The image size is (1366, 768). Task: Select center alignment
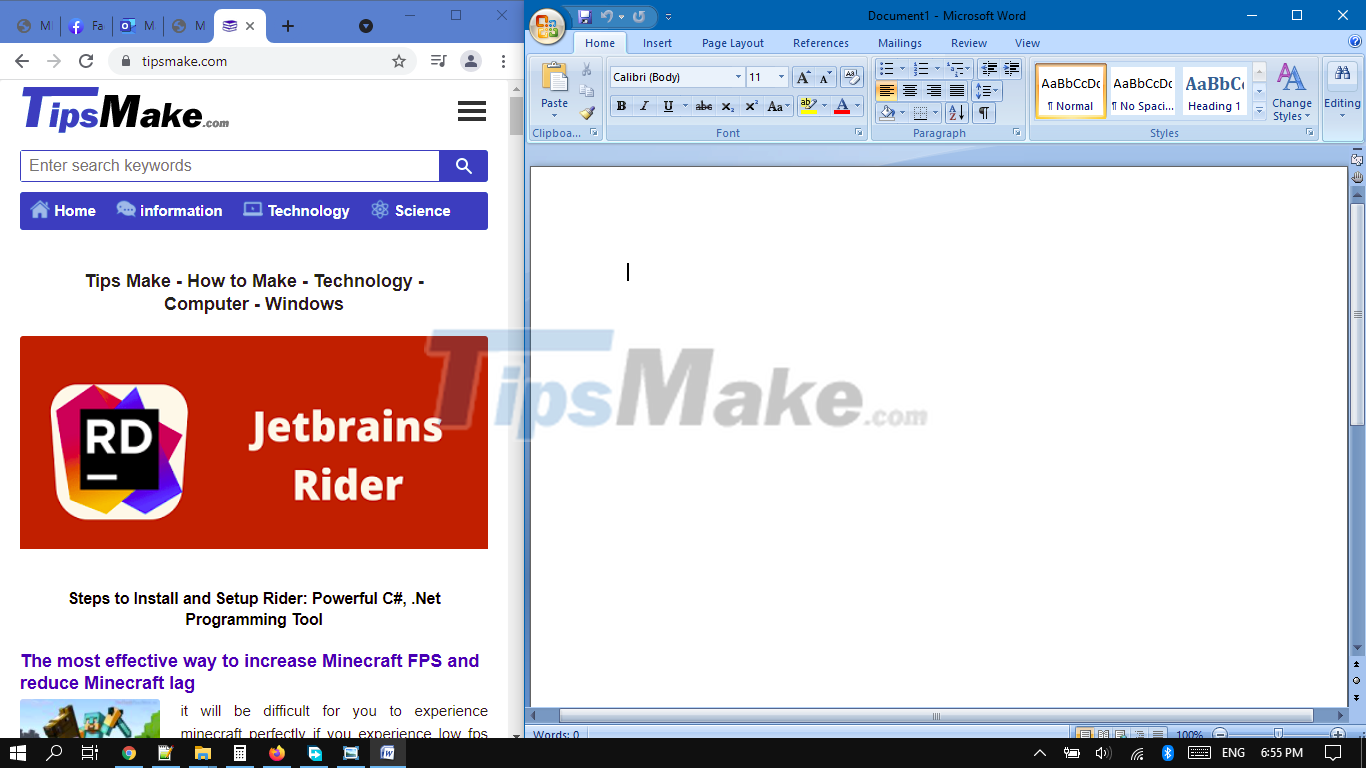(909, 91)
